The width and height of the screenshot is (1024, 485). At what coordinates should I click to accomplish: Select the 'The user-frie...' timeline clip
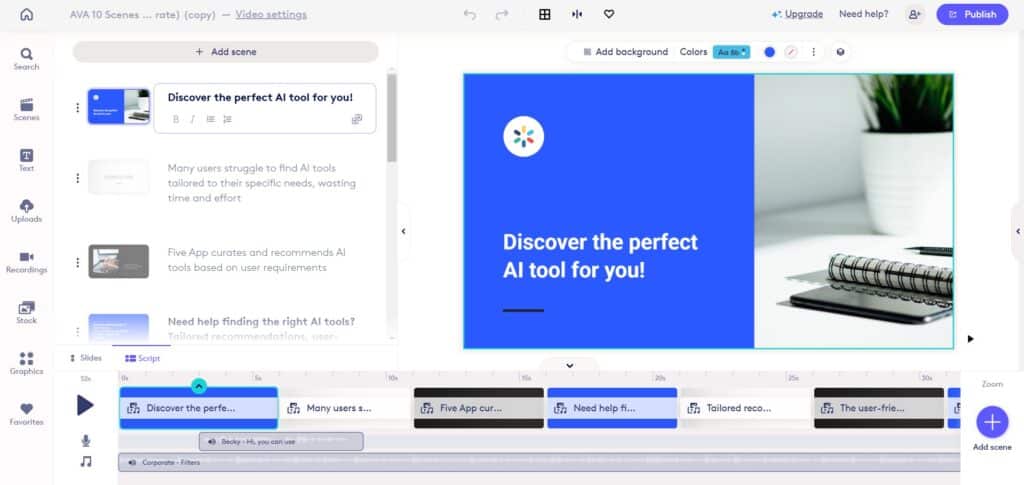tap(879, 408)
